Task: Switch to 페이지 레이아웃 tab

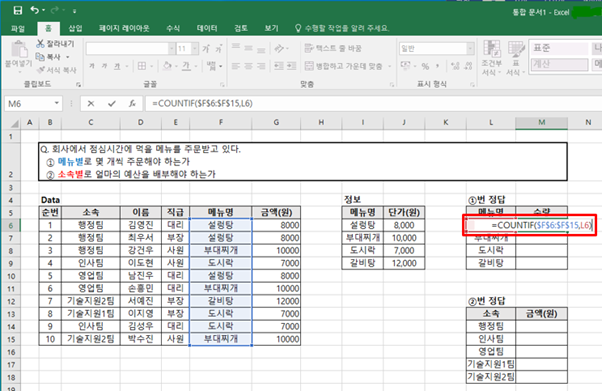Action: [124, 28]
